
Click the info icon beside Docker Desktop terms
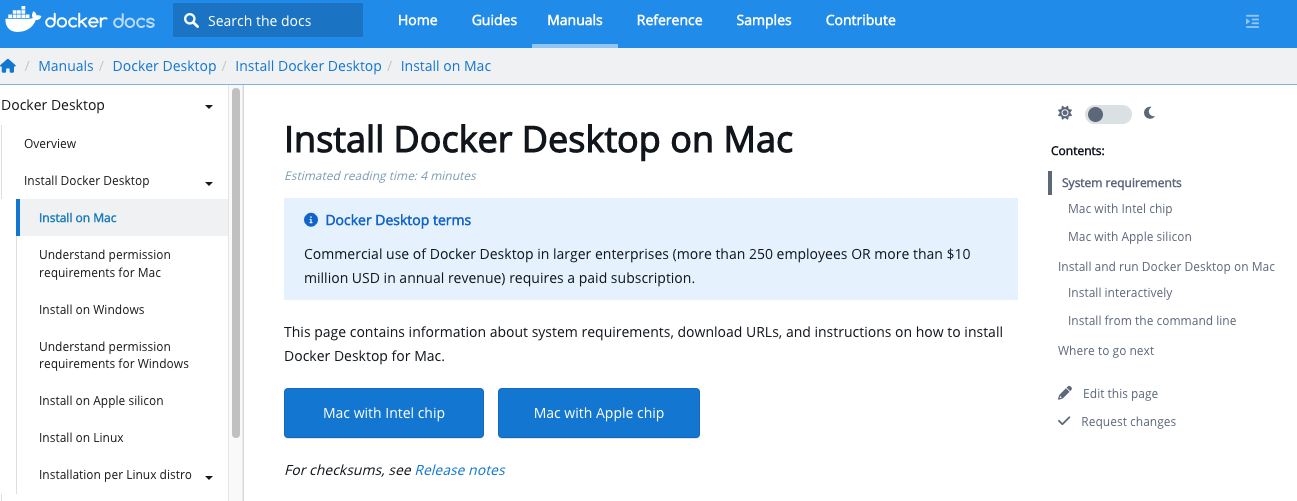click(311, 220)
